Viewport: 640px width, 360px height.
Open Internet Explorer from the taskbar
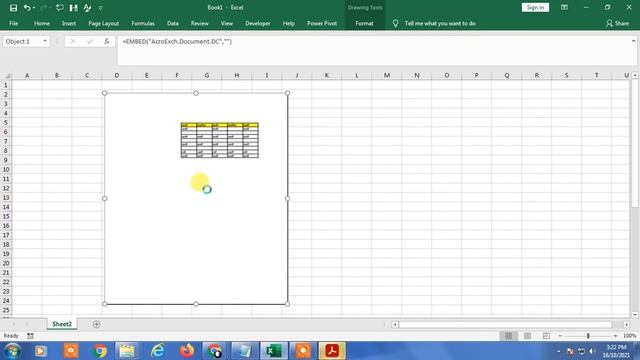[158, 351]
